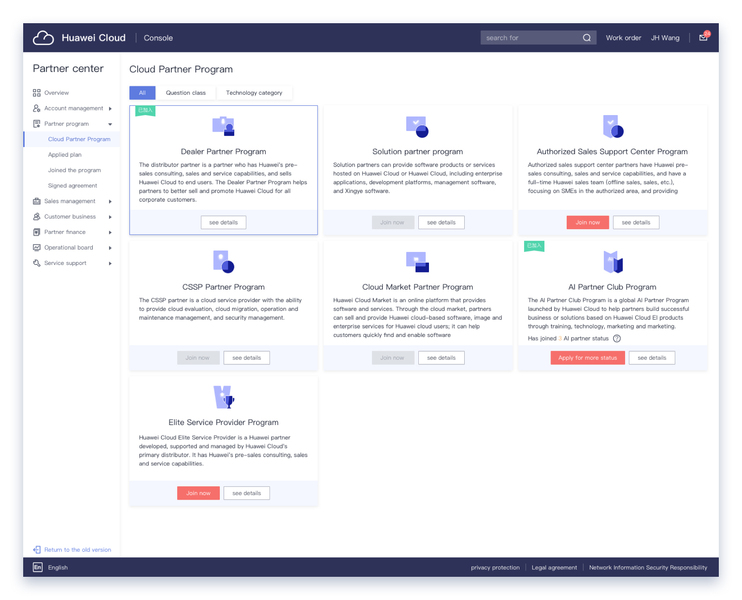This screenshot has height=600, width=742.
Task: Click the CSSP Partner Program illustration icon
Action: click(x=223, y=262)
